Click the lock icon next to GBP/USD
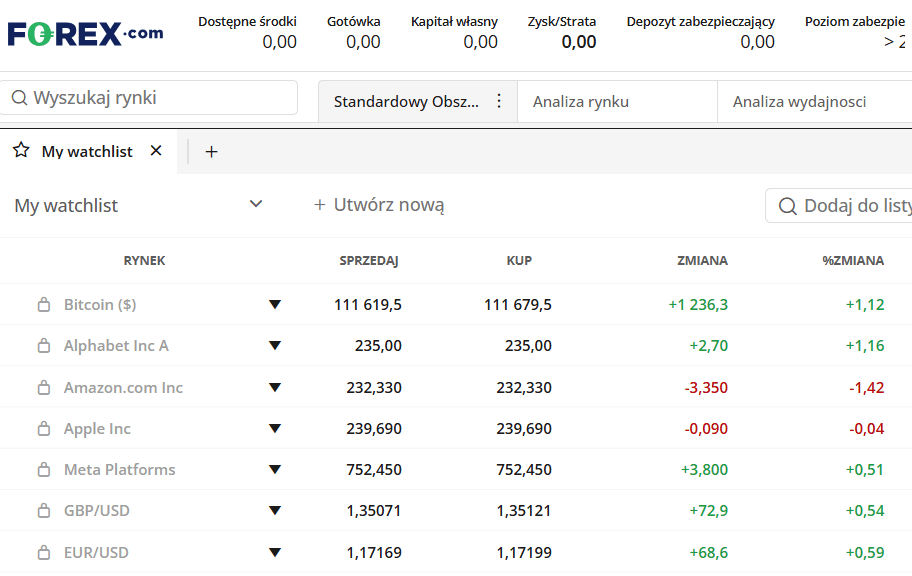Screen dimensions: 912x576 coord(44,511)
